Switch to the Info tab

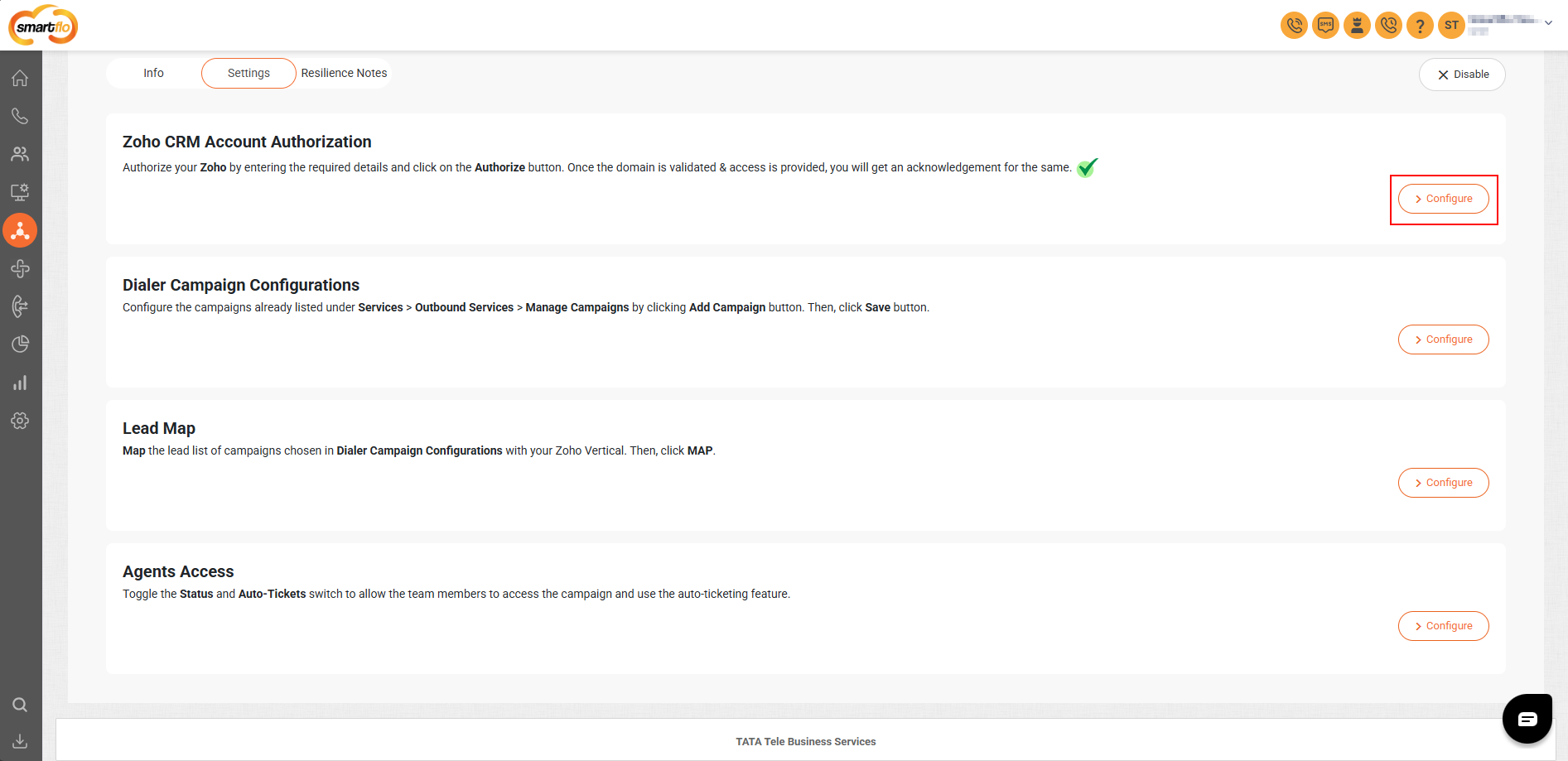153,73
